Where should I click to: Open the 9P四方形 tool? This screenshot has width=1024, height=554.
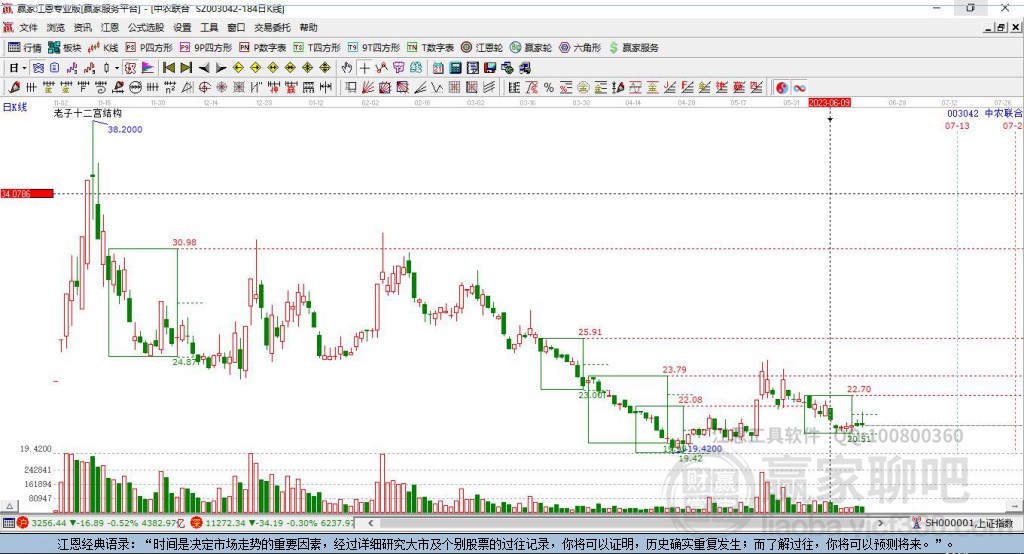coord(206,48)
